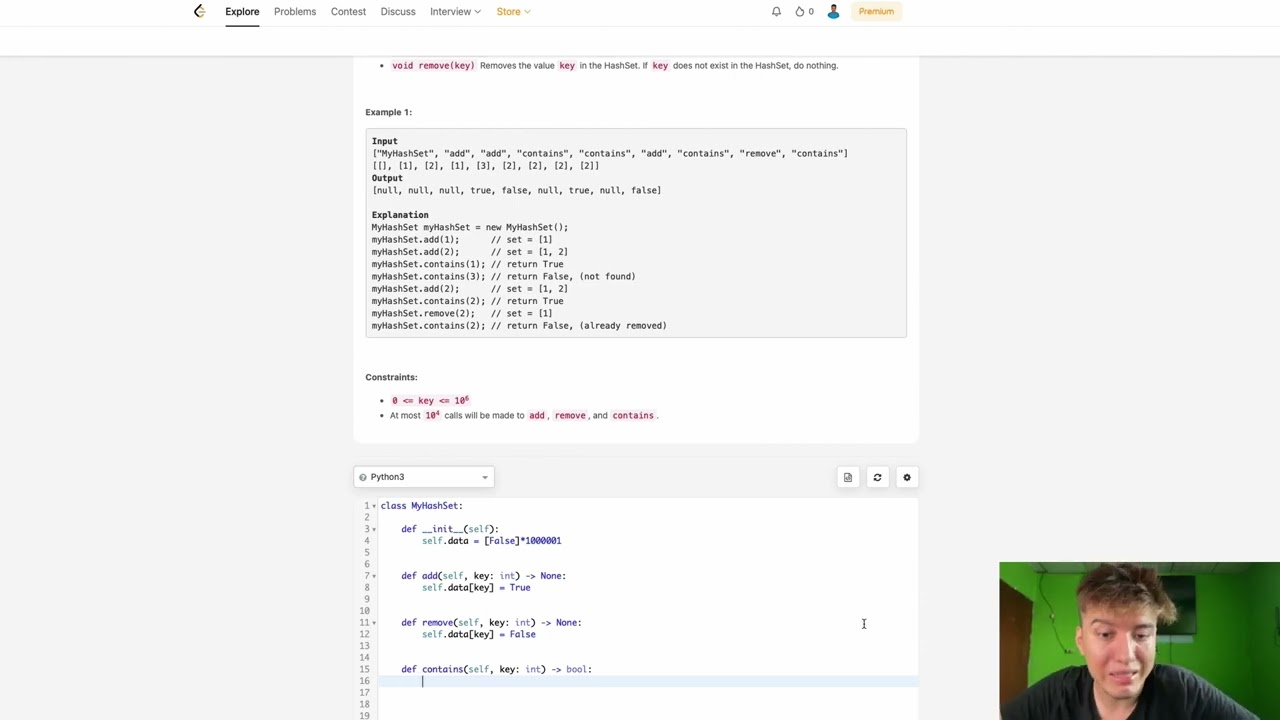1280x720 pixels.
Task: Open the Python3 language dropdown
Action: pos(423,477)
